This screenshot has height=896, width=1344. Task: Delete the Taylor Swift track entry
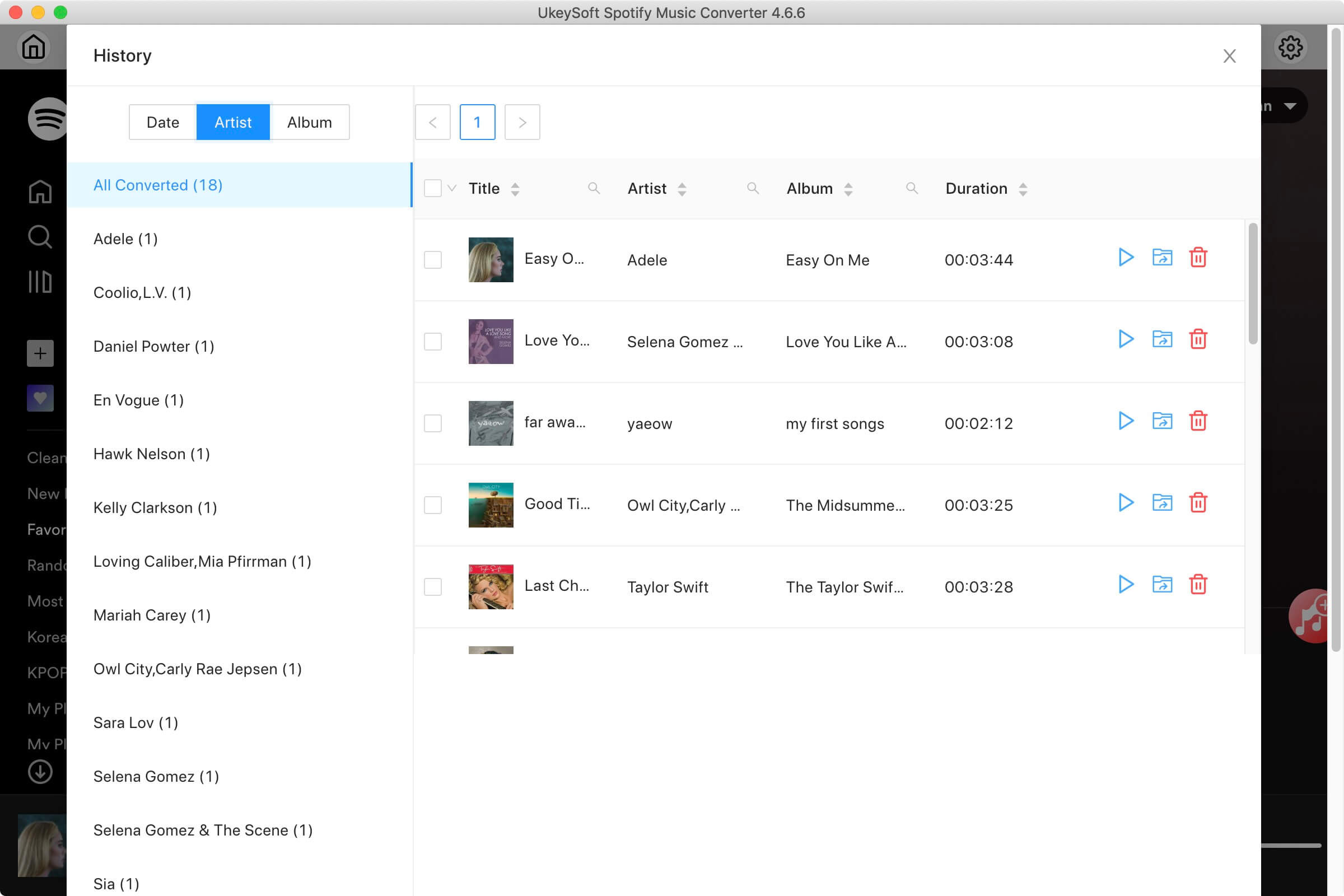[1198, 585]
